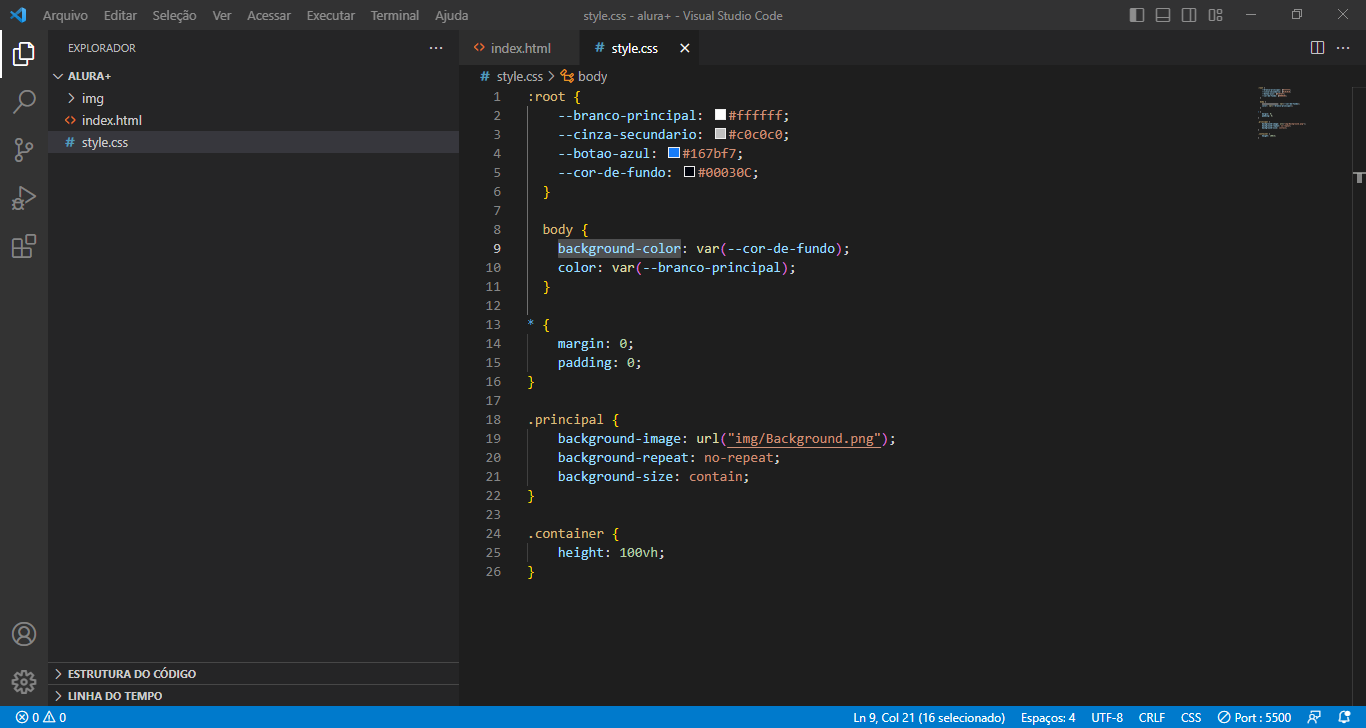This screenshot has width=1366, height=728.
Task: Close the style.css tab
Action: click(x=685, y=48)
